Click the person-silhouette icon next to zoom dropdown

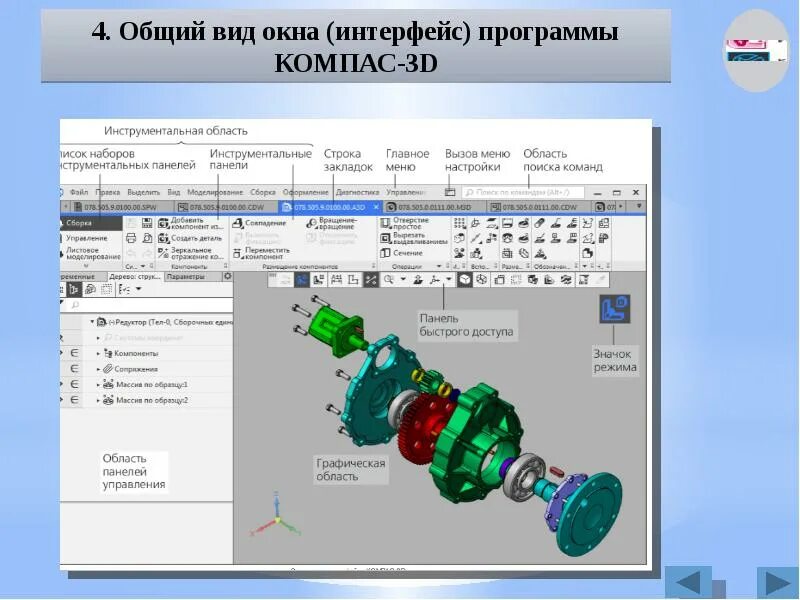(x=418, y=280)
